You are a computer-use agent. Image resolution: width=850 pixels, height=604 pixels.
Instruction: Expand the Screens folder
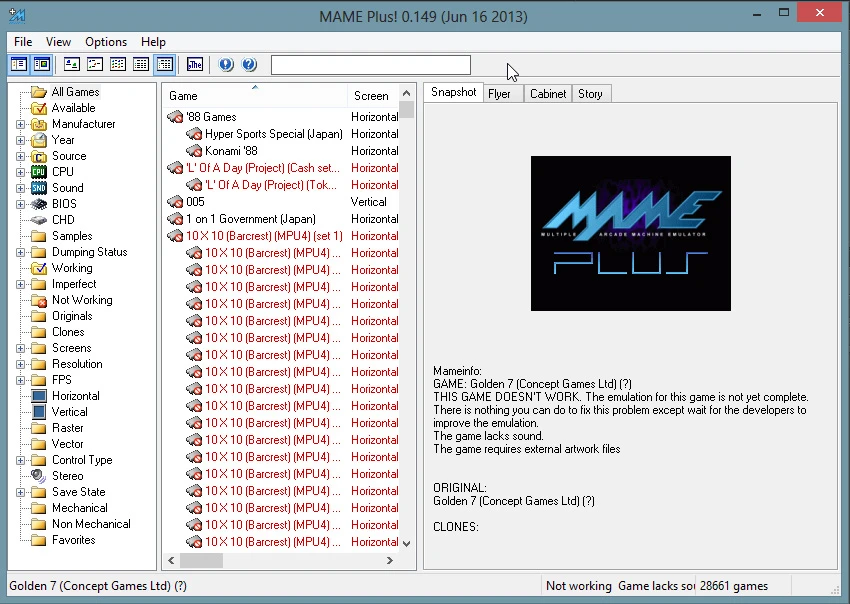coord(21,348)
